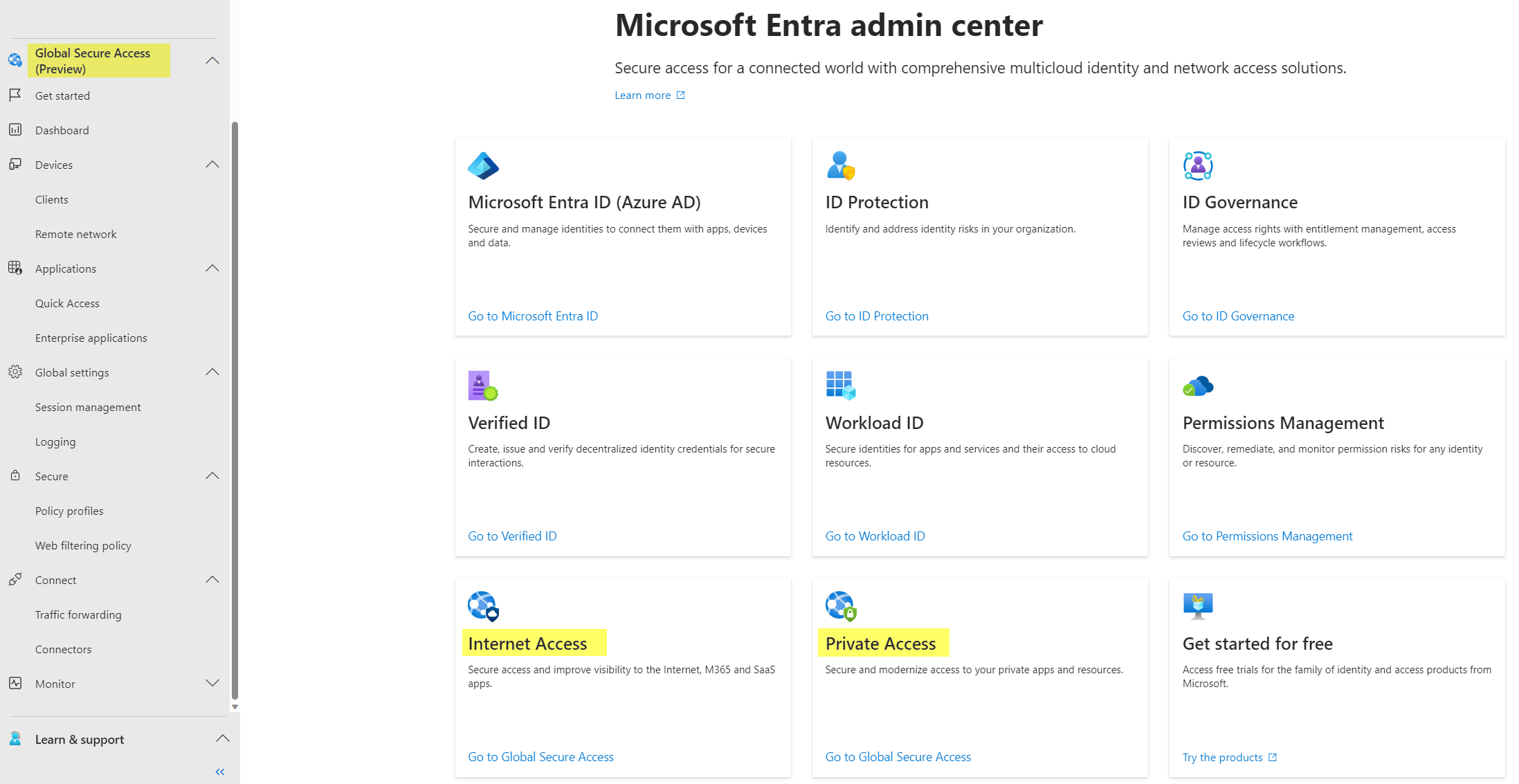Screen dimensions: 1519x784
Task: Collapse the Global Secure Access section chevron
Action: 212,60
